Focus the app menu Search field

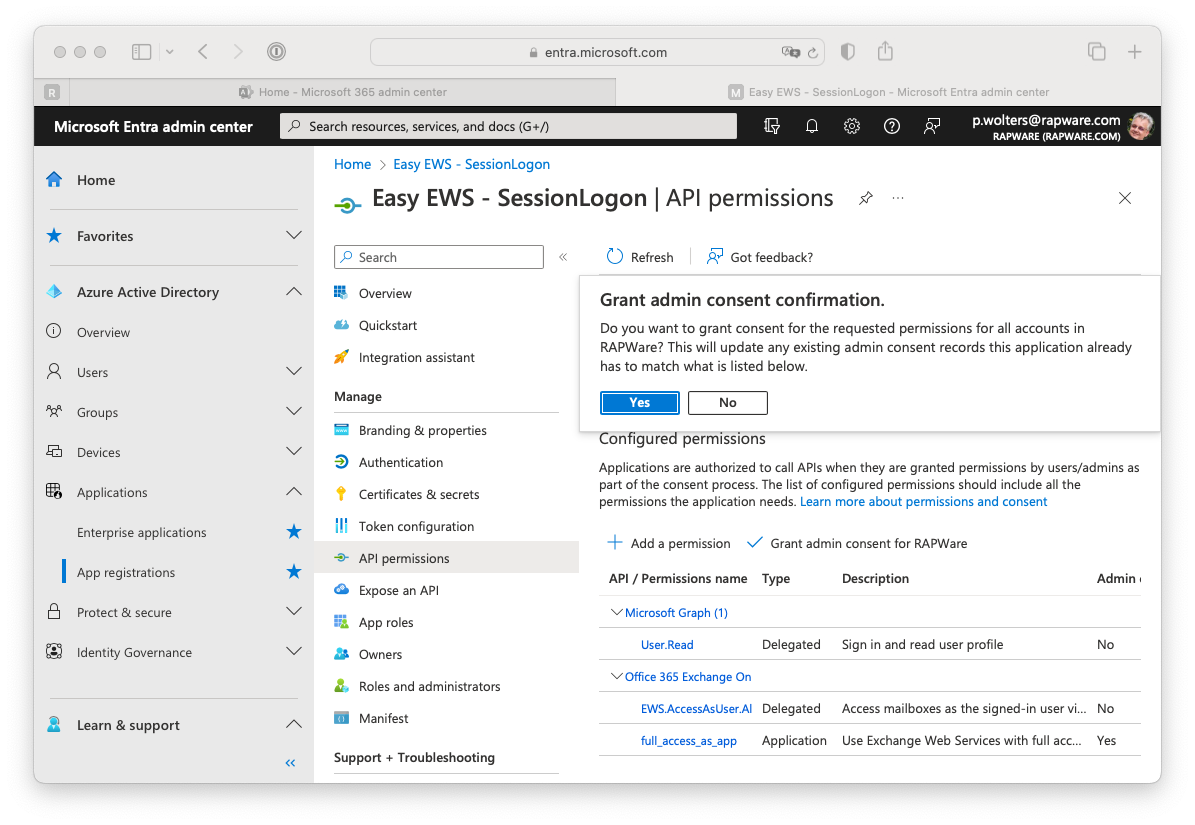439,257
